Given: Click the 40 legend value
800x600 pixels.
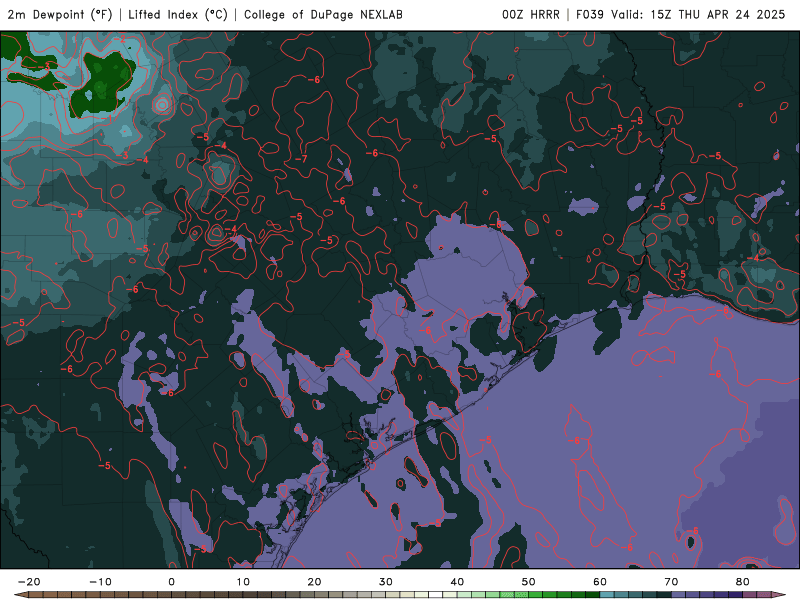Looking at the screenshot, I should coord(457,582).
